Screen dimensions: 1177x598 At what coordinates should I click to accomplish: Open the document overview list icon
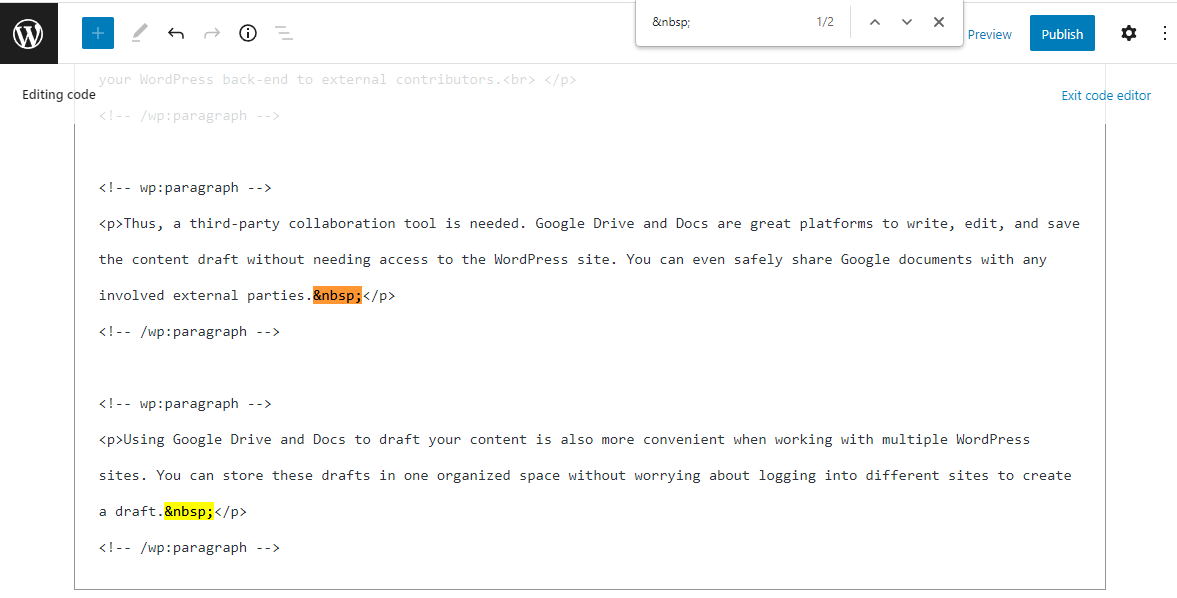(283, 33)
